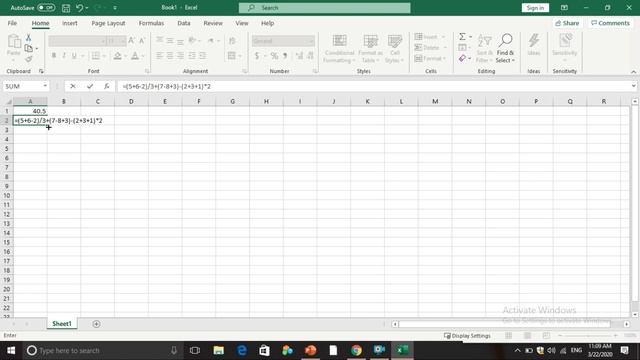The image size is (640, 360).
Task: Select row 10 header
Action: click(x=7, y=196)
